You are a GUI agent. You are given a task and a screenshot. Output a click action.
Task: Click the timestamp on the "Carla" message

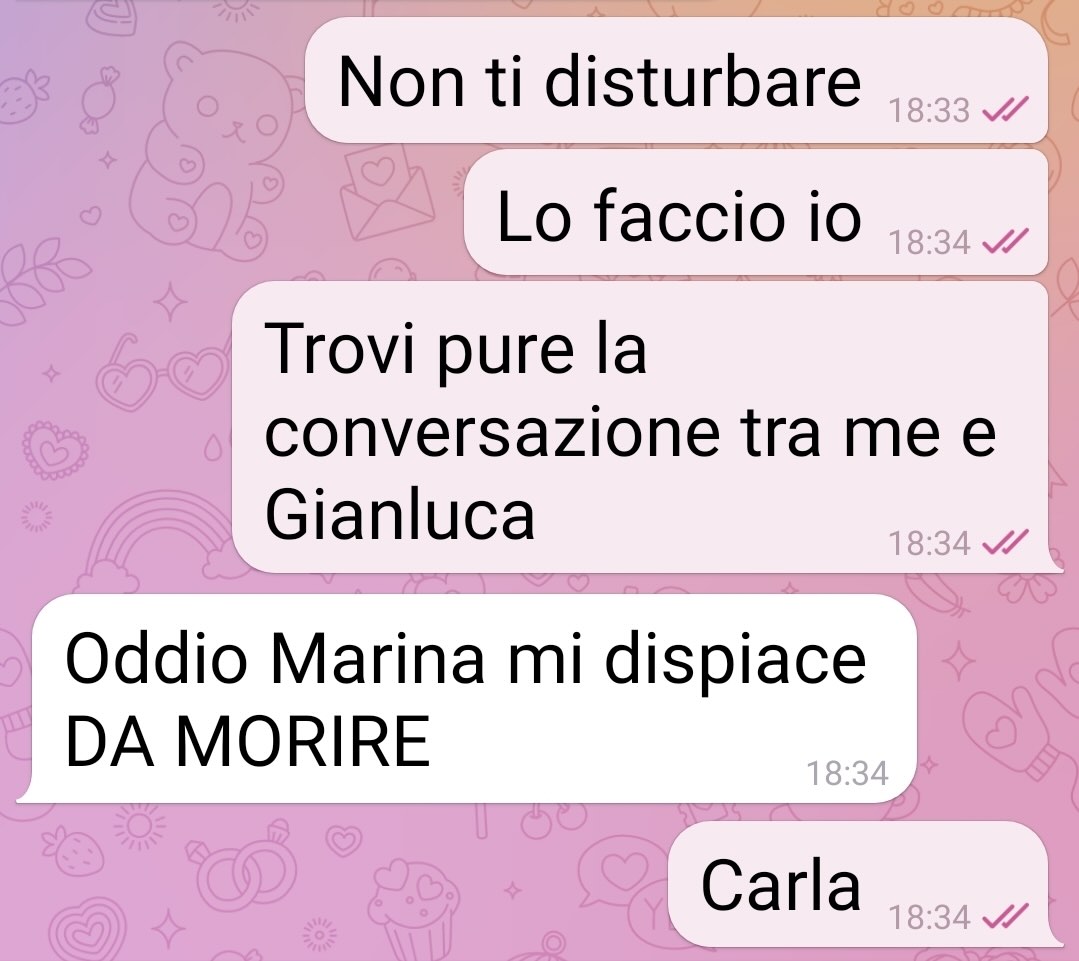tap(929, 917)
